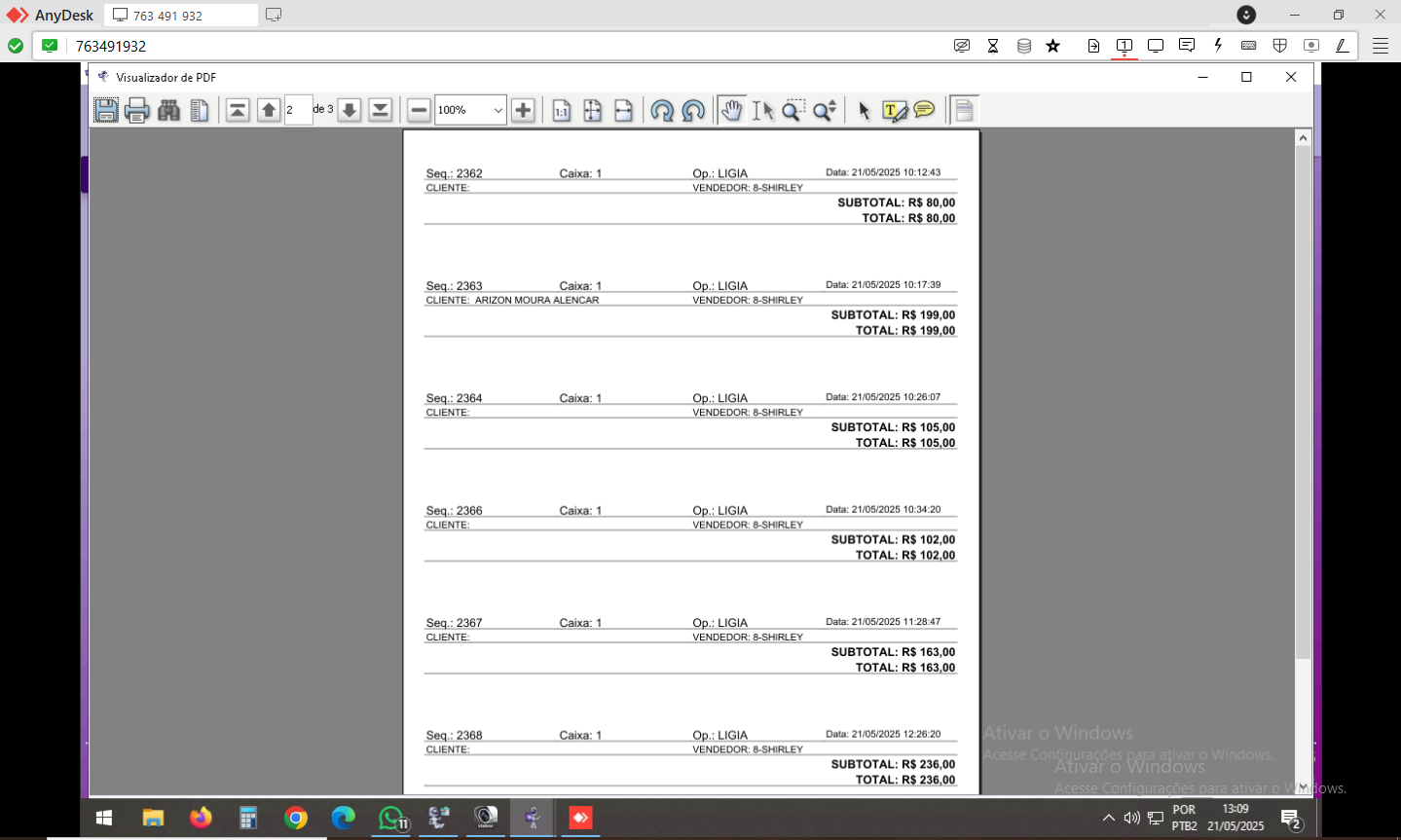The width and height of the screenshot is (1401, 840).
Task: Open AnyDesk whiteboard pen icon
Action: 1342,46
